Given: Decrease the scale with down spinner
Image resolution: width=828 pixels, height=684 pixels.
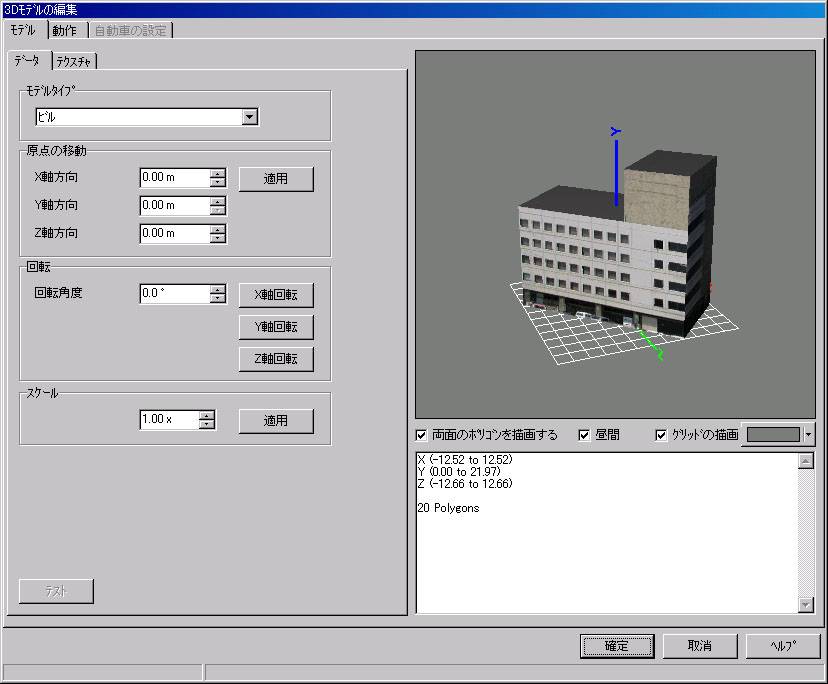Looking at the screenshot, I should (x=207, y=424).
